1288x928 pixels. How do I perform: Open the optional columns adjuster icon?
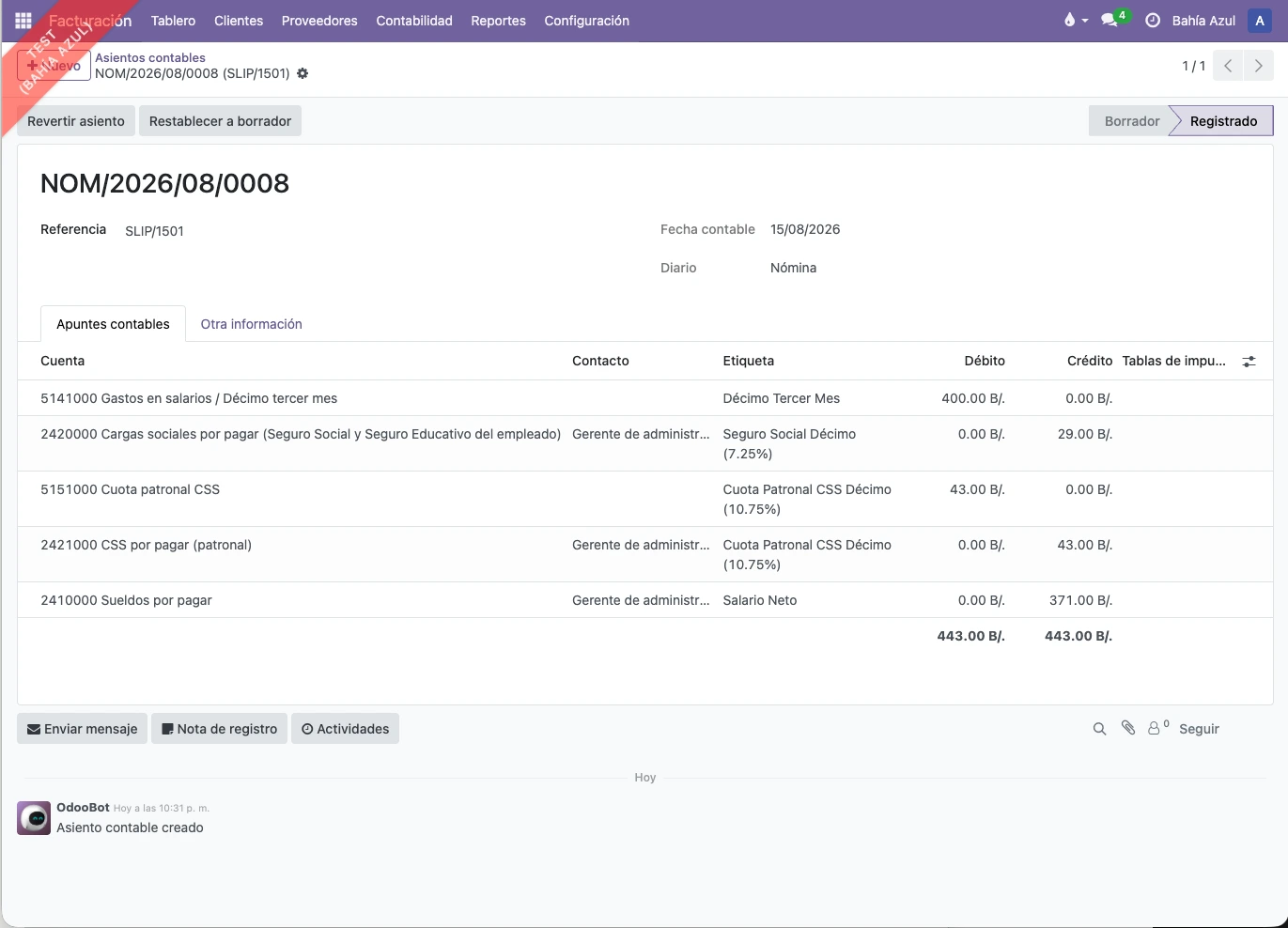pos(1249,362)
